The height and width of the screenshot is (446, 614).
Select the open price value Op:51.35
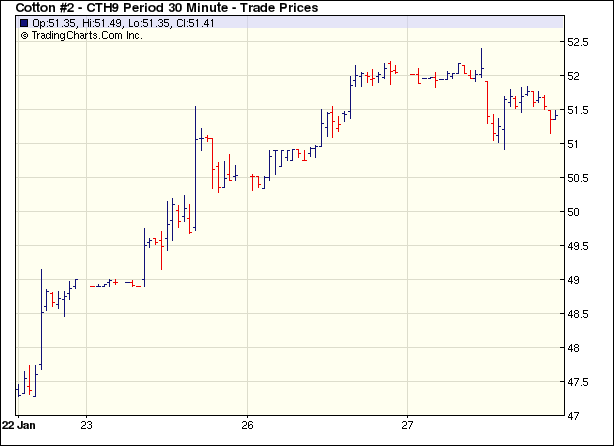click(55, 22)
